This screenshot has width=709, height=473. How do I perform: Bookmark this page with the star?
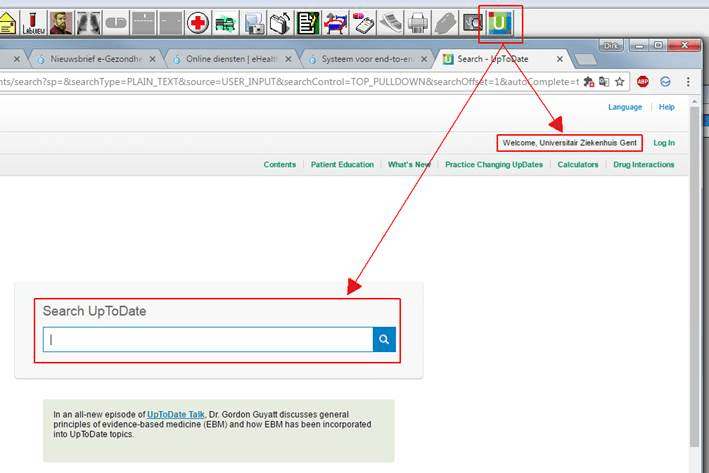click(x=619, y=82)
